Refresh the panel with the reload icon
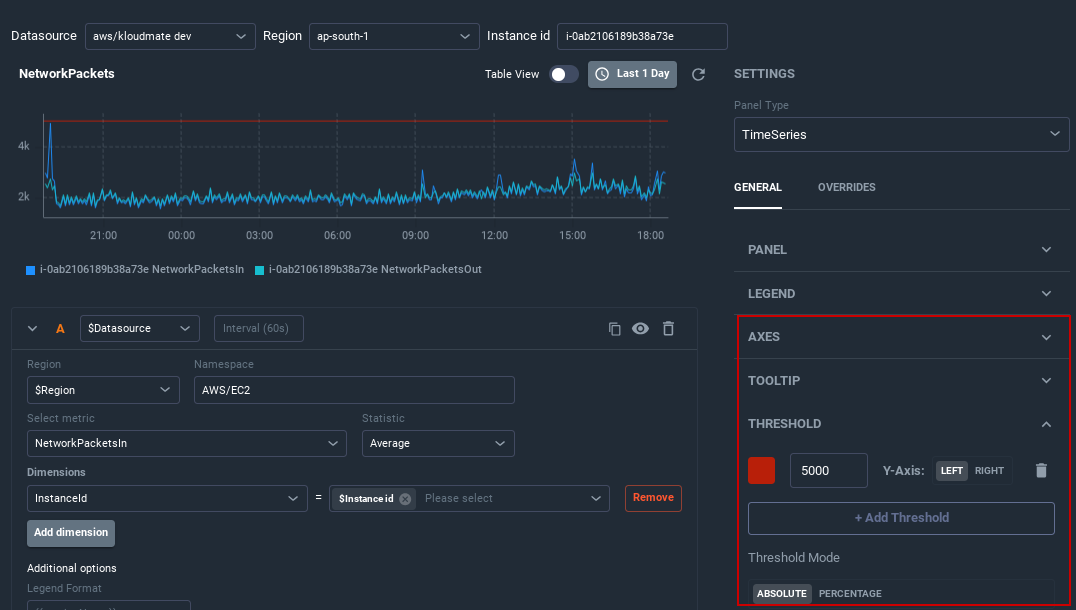 [698, 73]
